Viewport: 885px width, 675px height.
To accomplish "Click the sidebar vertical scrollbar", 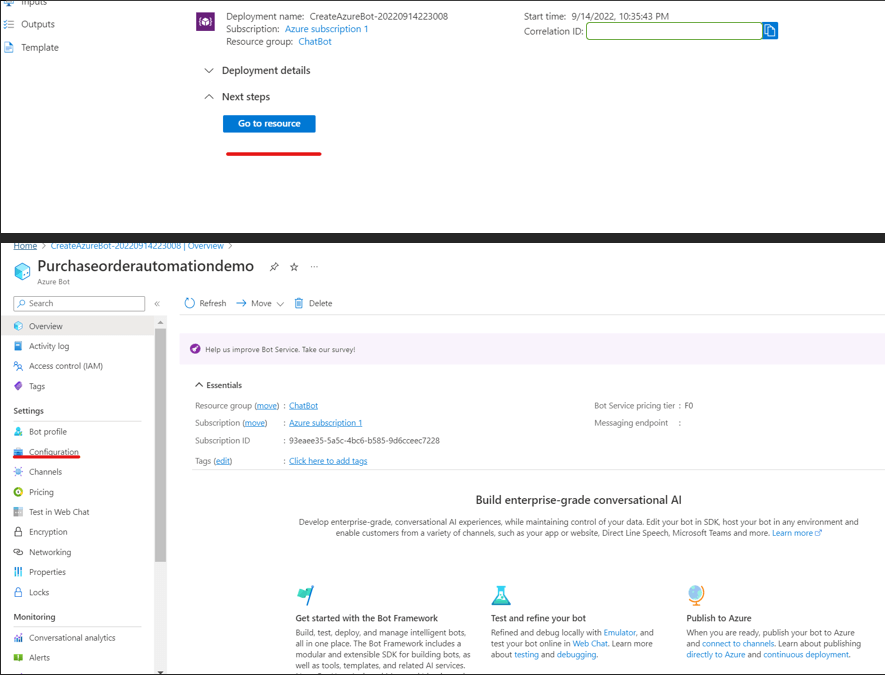I will (x=160, y=445).
